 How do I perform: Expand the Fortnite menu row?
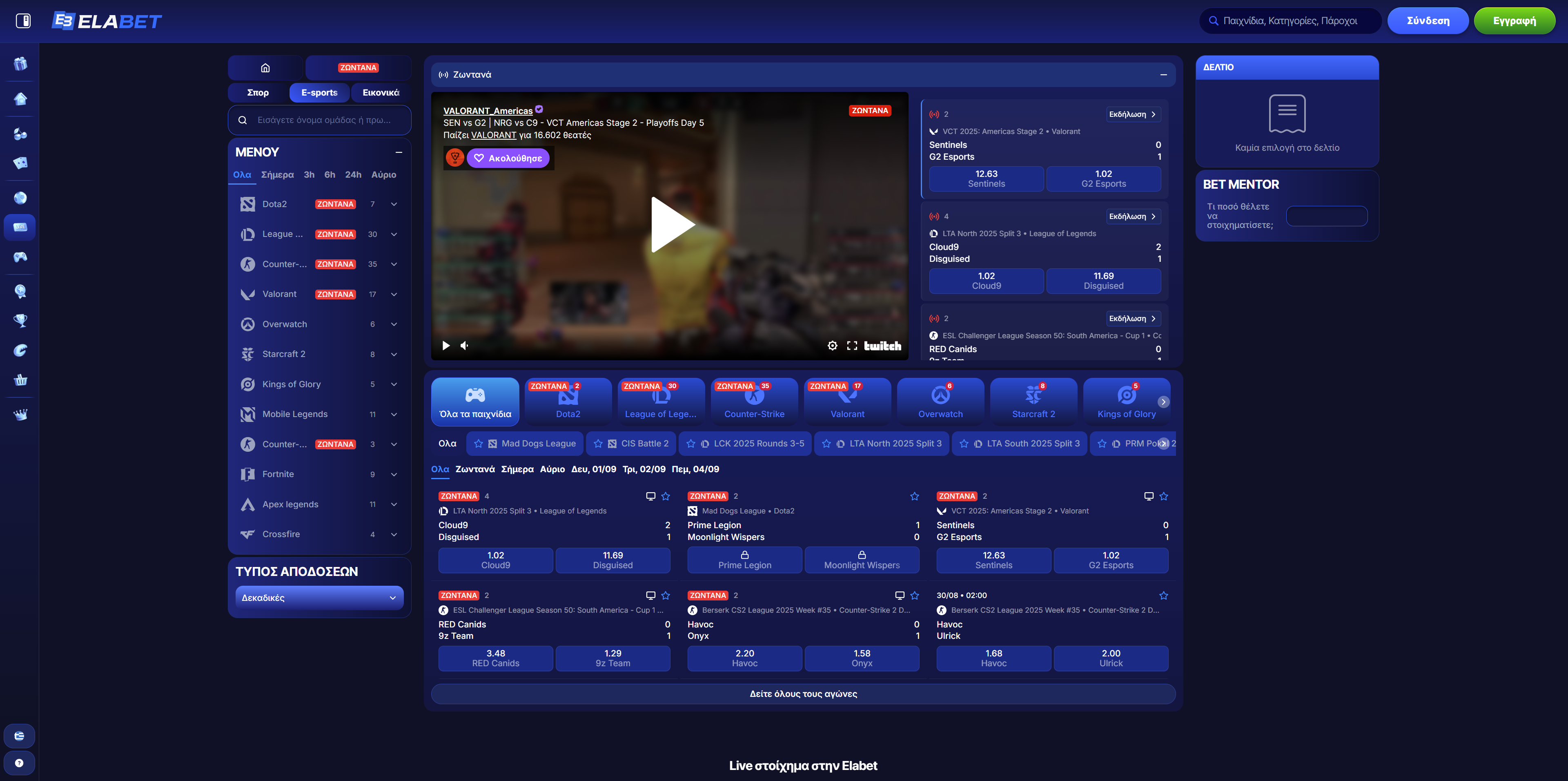click(x=394, y=474)
